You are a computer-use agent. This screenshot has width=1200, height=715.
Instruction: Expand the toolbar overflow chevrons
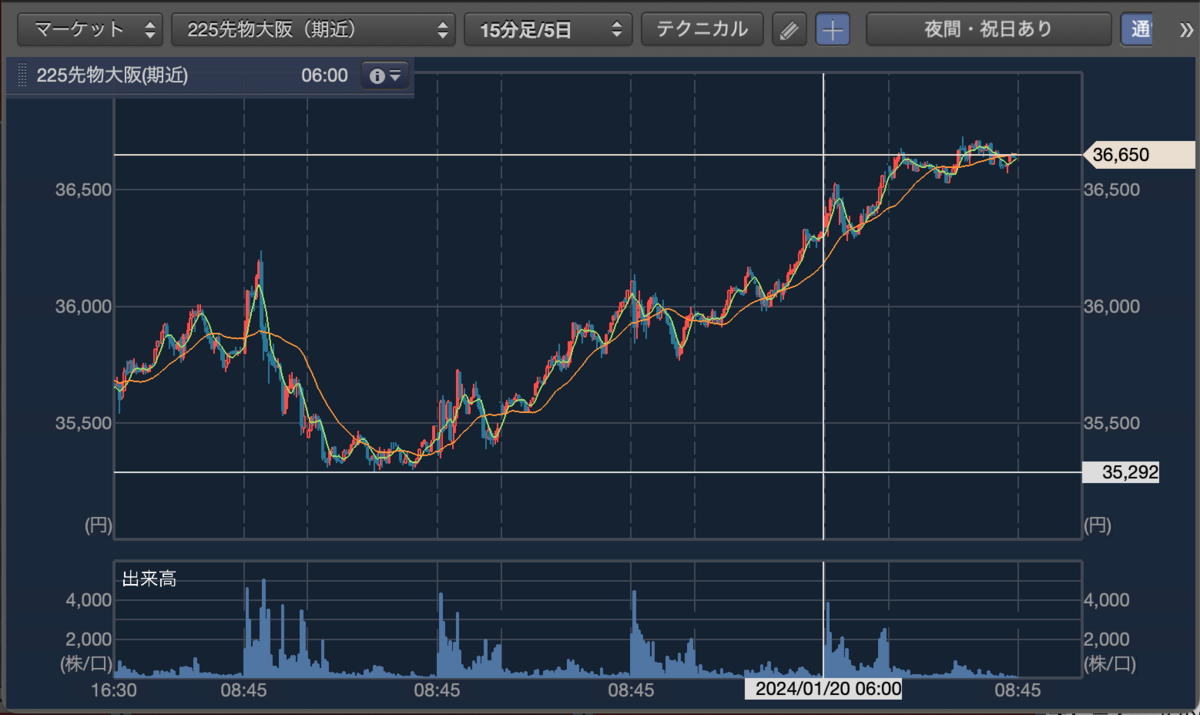pos(1186,29)
